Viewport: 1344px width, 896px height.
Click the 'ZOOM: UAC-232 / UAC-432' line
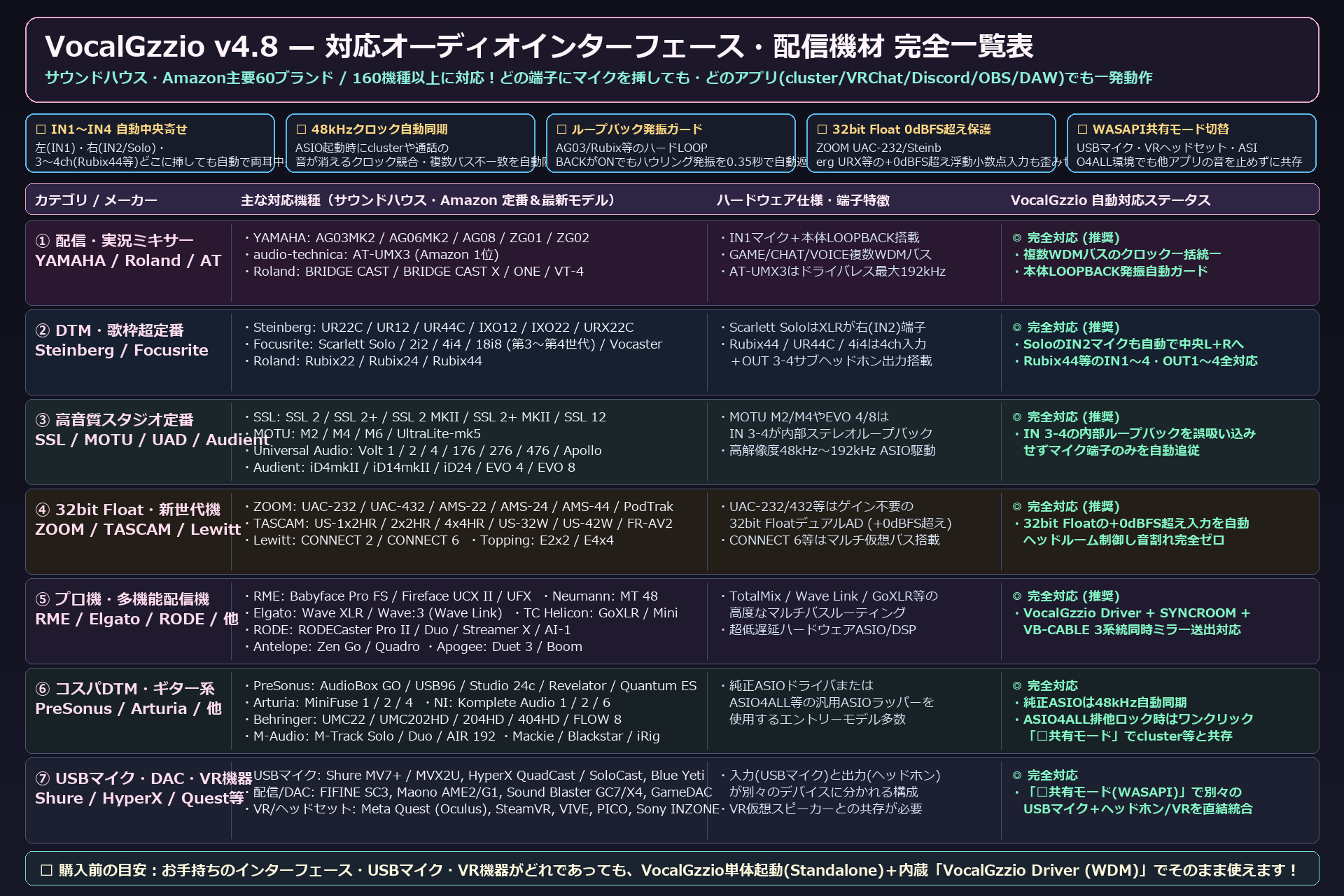[x=458, y=507]
